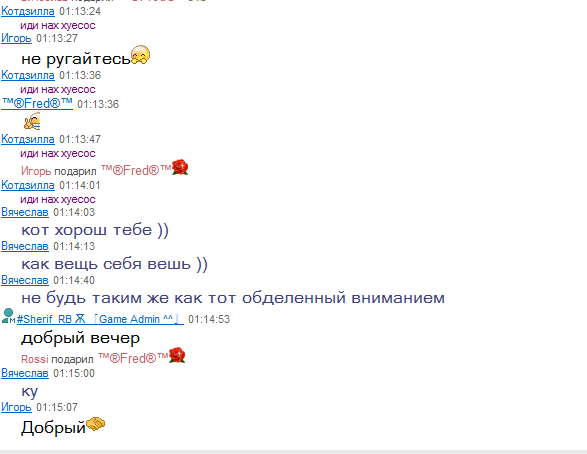Click the gagged smiley after 'не ругайтесь'
Viewport: 587px width, 454px height.
140,55
